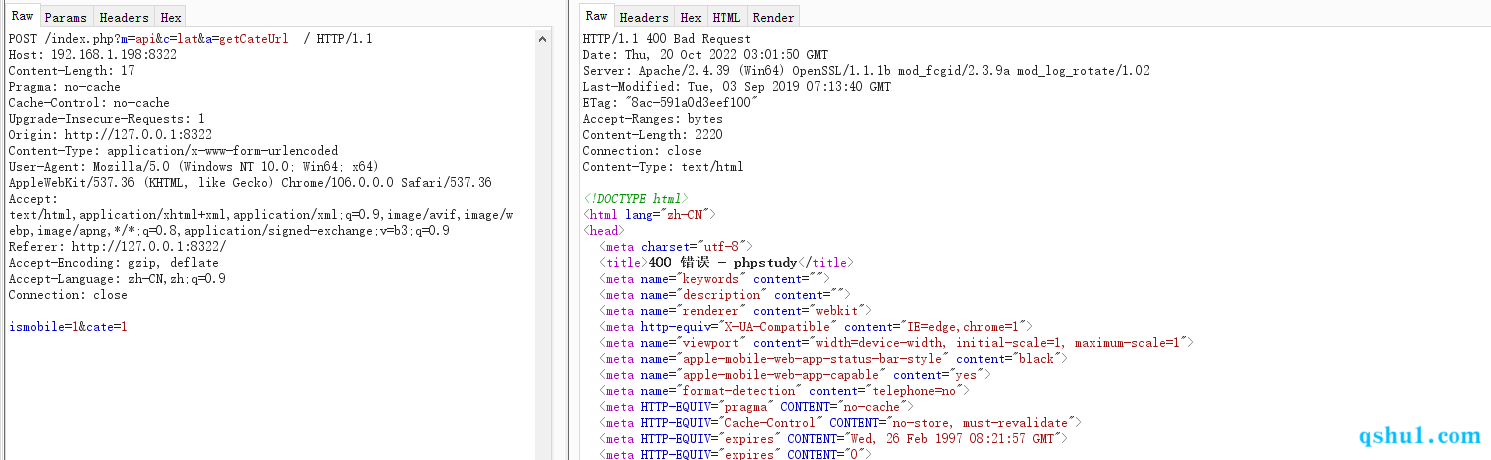Click the Content-Length: 17 request header
The height and width of the screenshot is (460, 1491).
click(x=71, y=71)
